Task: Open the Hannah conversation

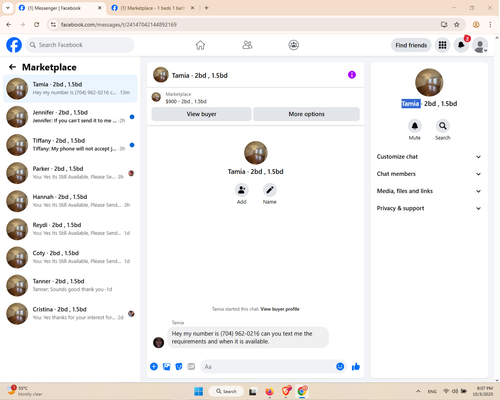Action: tap(70, 201)
